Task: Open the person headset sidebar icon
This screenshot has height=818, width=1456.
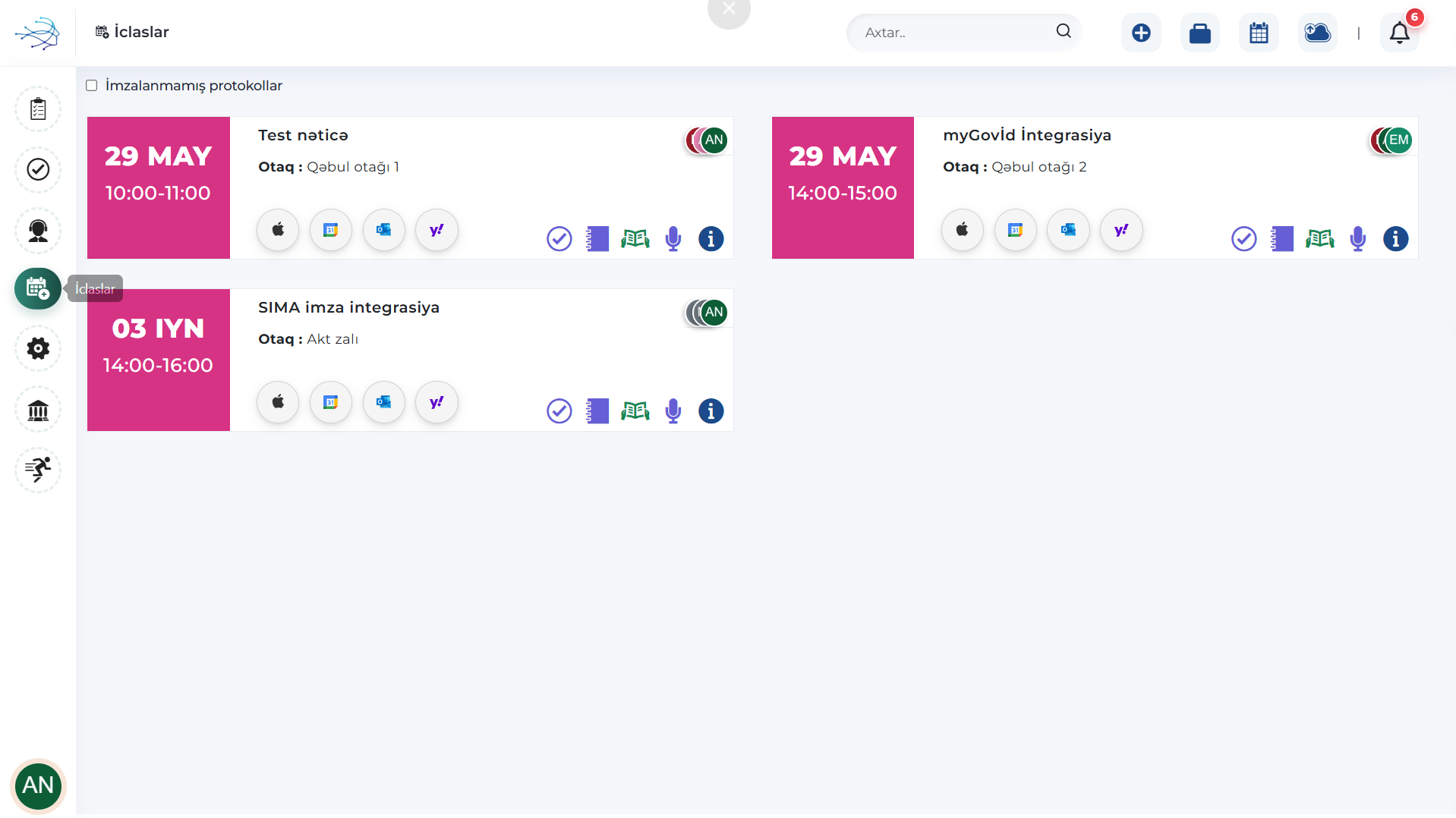Action: tap(38, 230)
